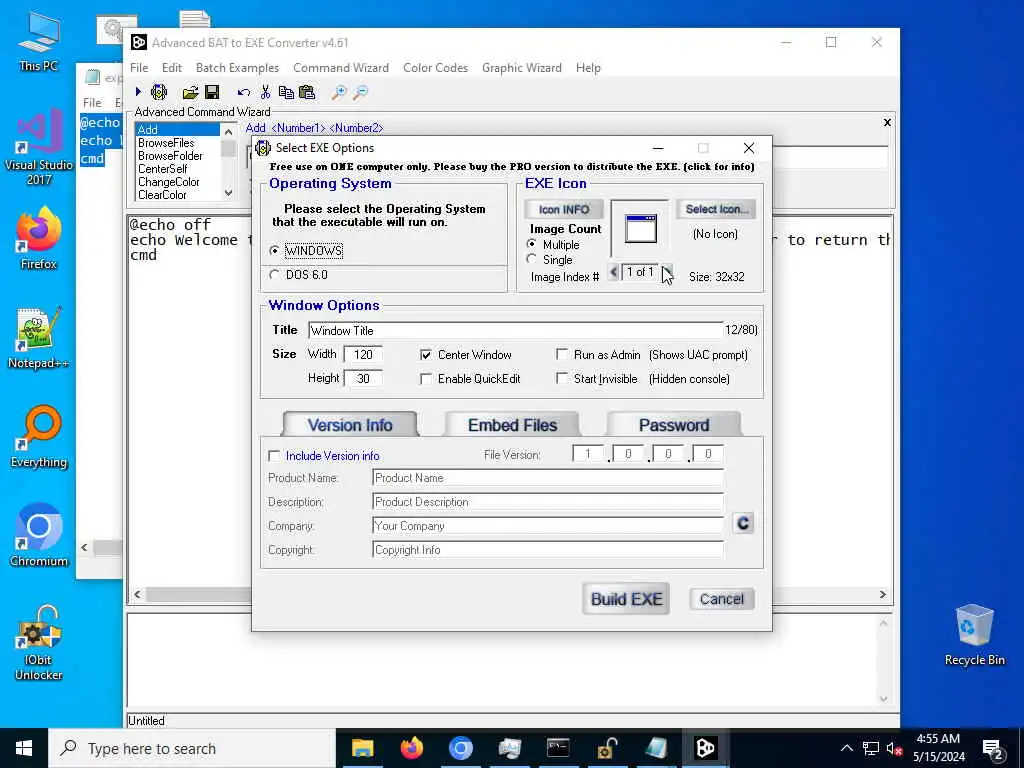1024x768 pixels.
Task: Show hidden system tray icons
Action: point(846,748)
